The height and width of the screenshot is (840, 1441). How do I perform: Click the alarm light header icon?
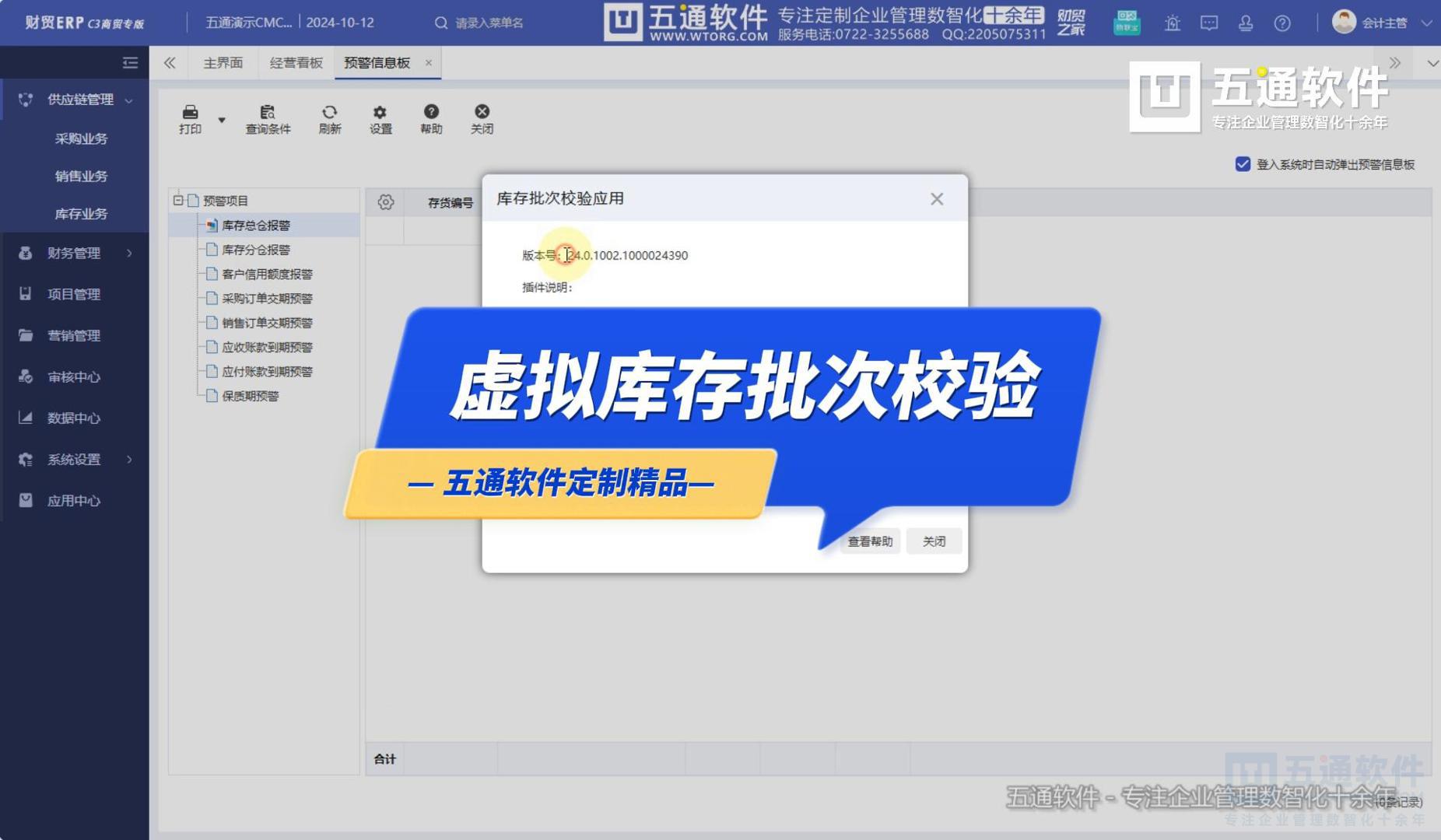point(1173,23)
